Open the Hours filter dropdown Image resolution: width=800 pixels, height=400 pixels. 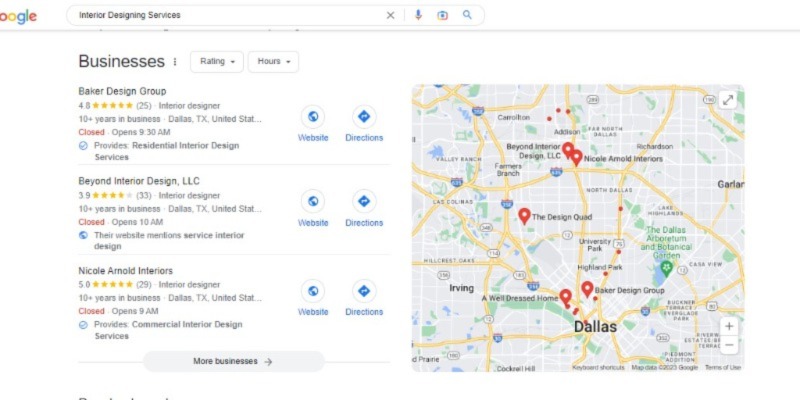click(273, 62)
